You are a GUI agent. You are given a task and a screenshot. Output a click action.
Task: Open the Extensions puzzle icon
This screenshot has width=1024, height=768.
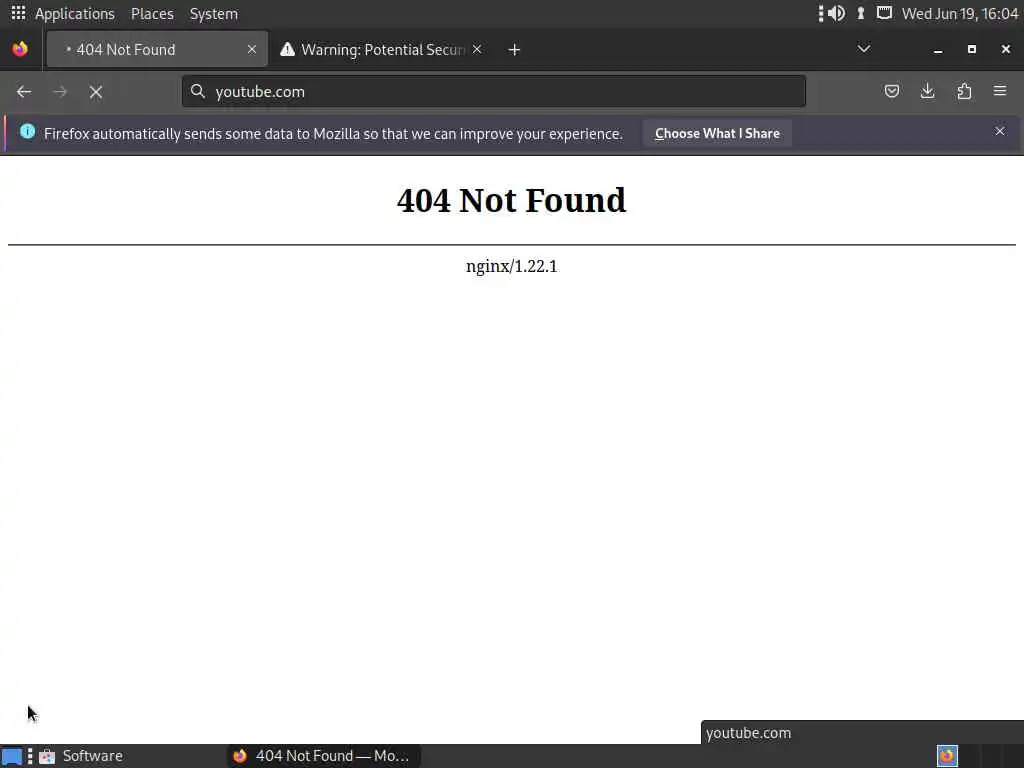click(964, 91)
